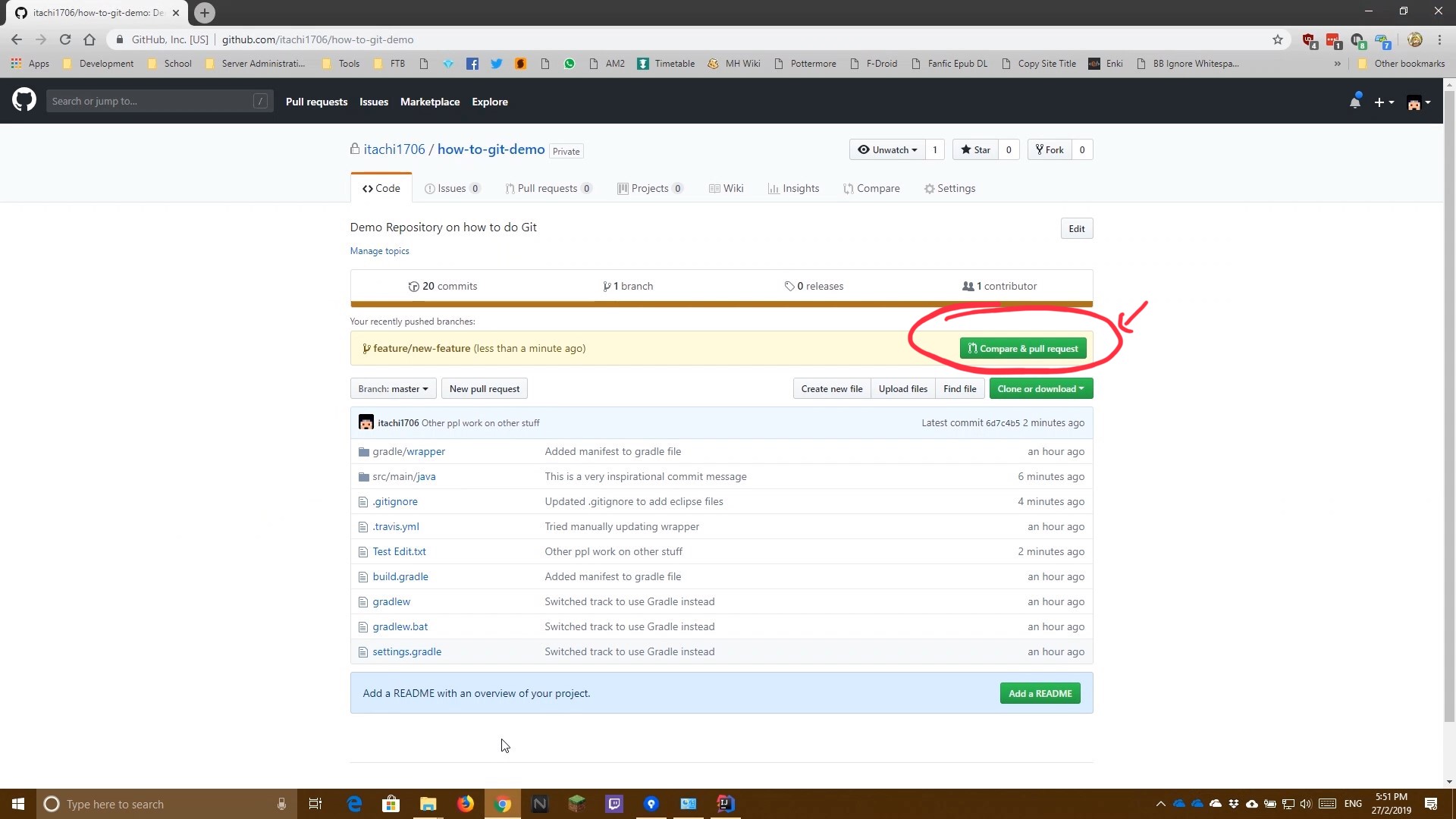The image size is (1456, 819).
Task: Open the Projects tab
Action: pos(651,188)
